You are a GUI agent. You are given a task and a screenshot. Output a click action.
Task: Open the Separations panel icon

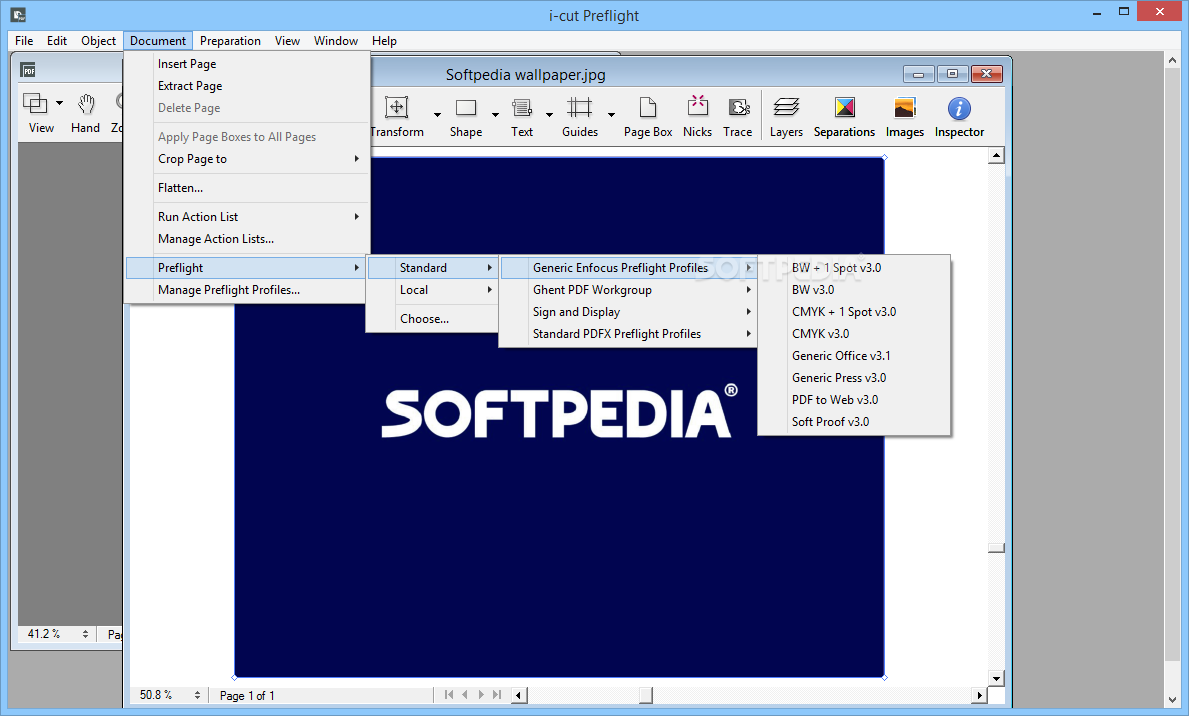tap(845, 108)
